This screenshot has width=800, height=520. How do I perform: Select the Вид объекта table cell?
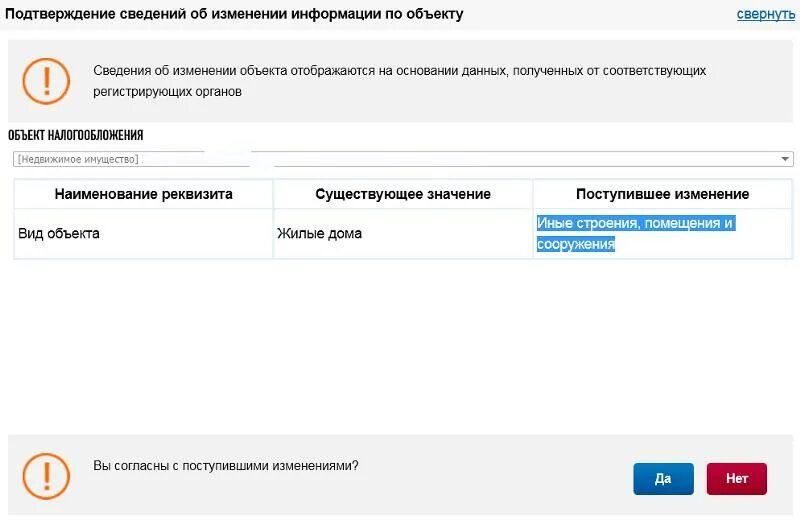(x=143, y=234)
